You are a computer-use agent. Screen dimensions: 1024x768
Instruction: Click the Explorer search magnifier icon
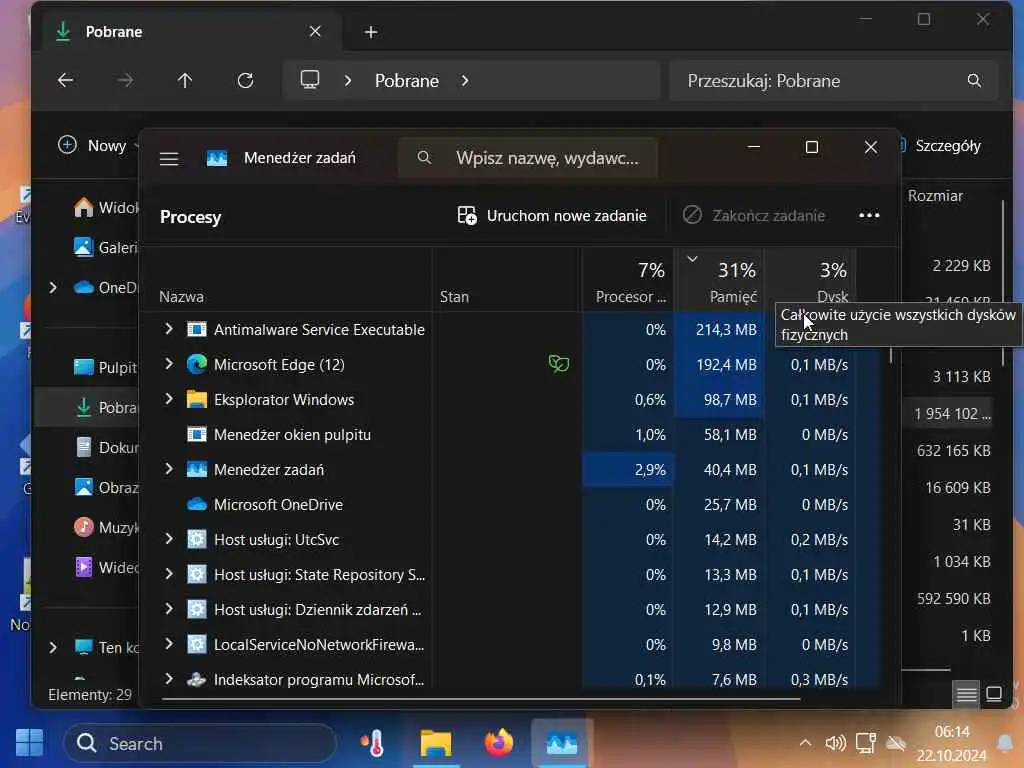(x=974, y=80)
